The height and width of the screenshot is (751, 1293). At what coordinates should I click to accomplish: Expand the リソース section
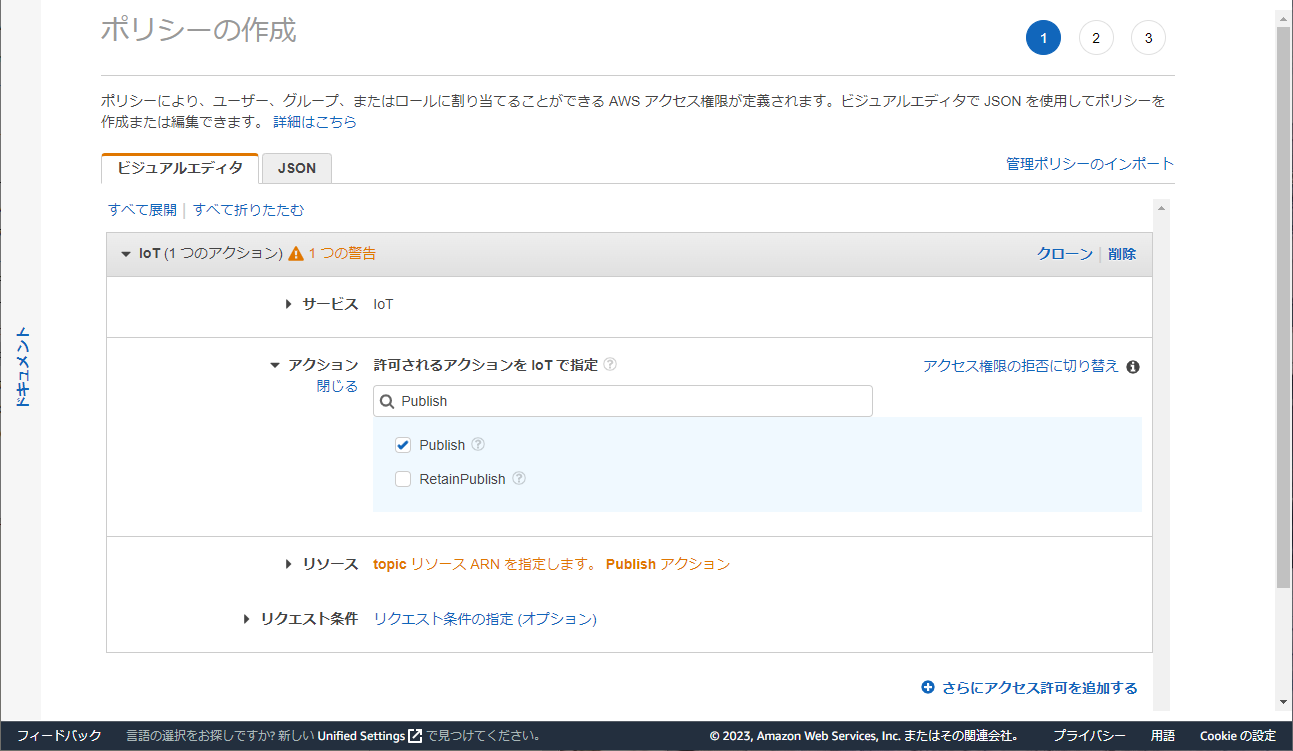289,564
